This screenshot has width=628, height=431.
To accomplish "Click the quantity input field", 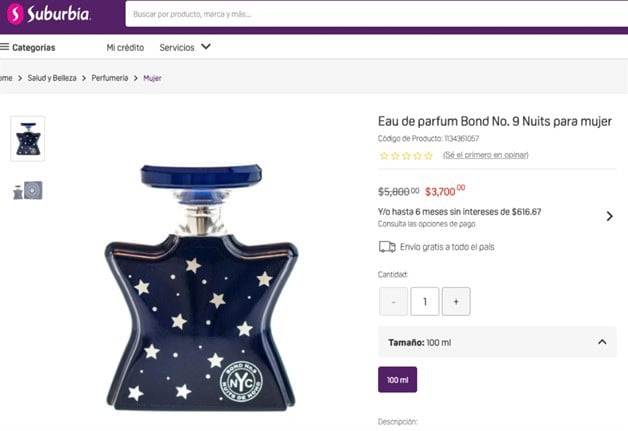I will point(424,301).
